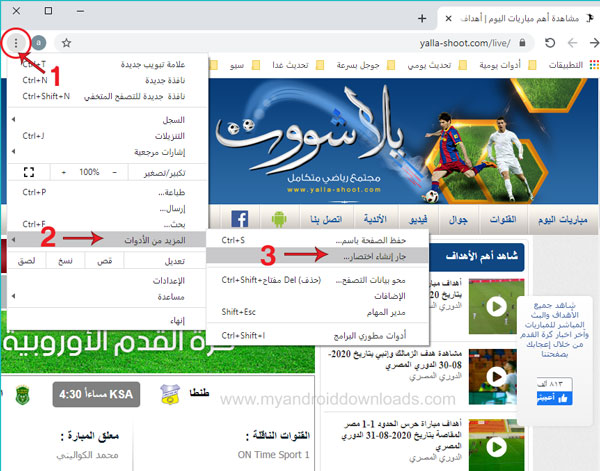600x471 pixels.
Task: Open أدوات مطوري البرامج in submenu
Action: click(317, 336)
